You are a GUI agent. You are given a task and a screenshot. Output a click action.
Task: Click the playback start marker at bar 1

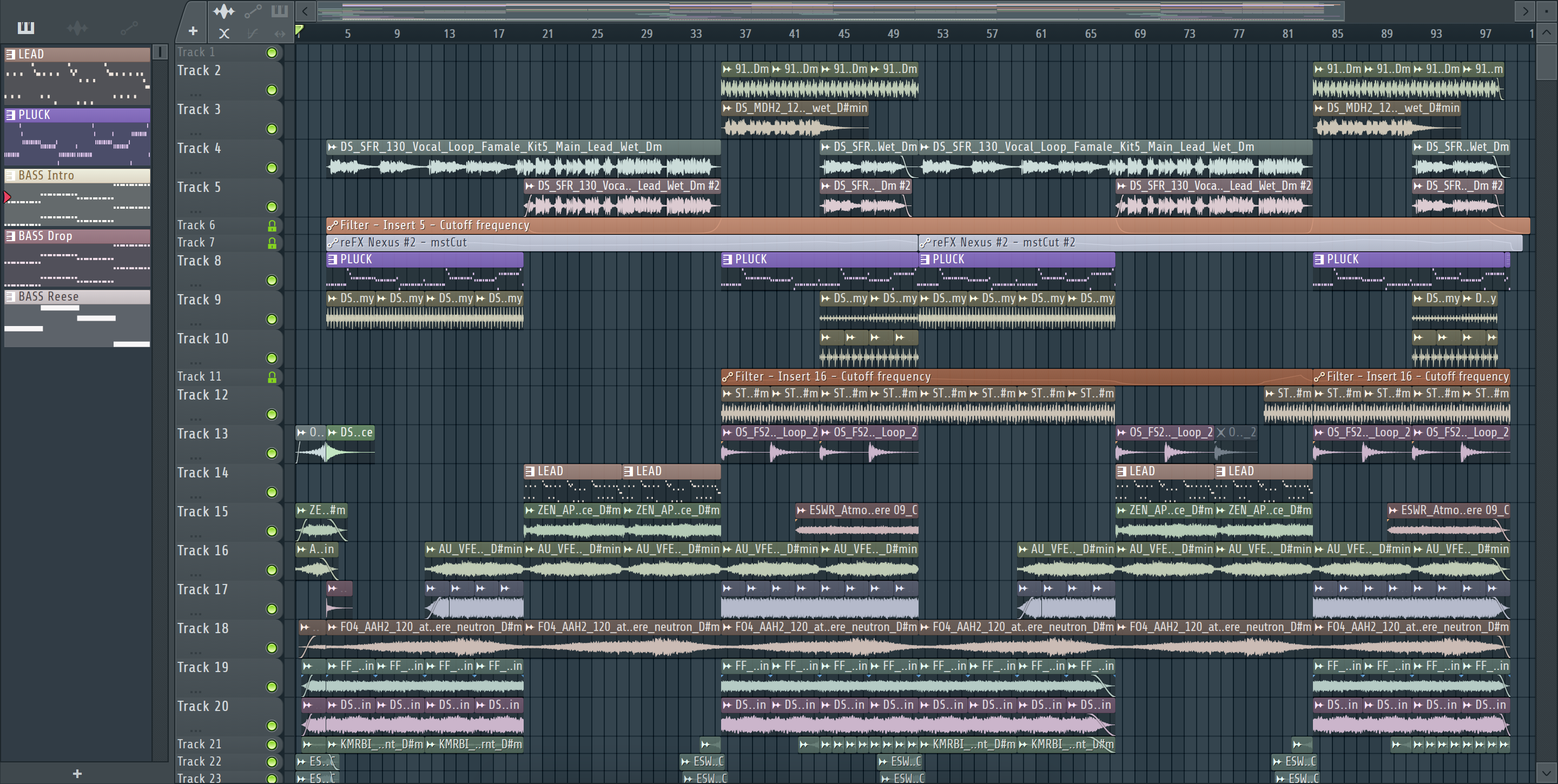299,30
